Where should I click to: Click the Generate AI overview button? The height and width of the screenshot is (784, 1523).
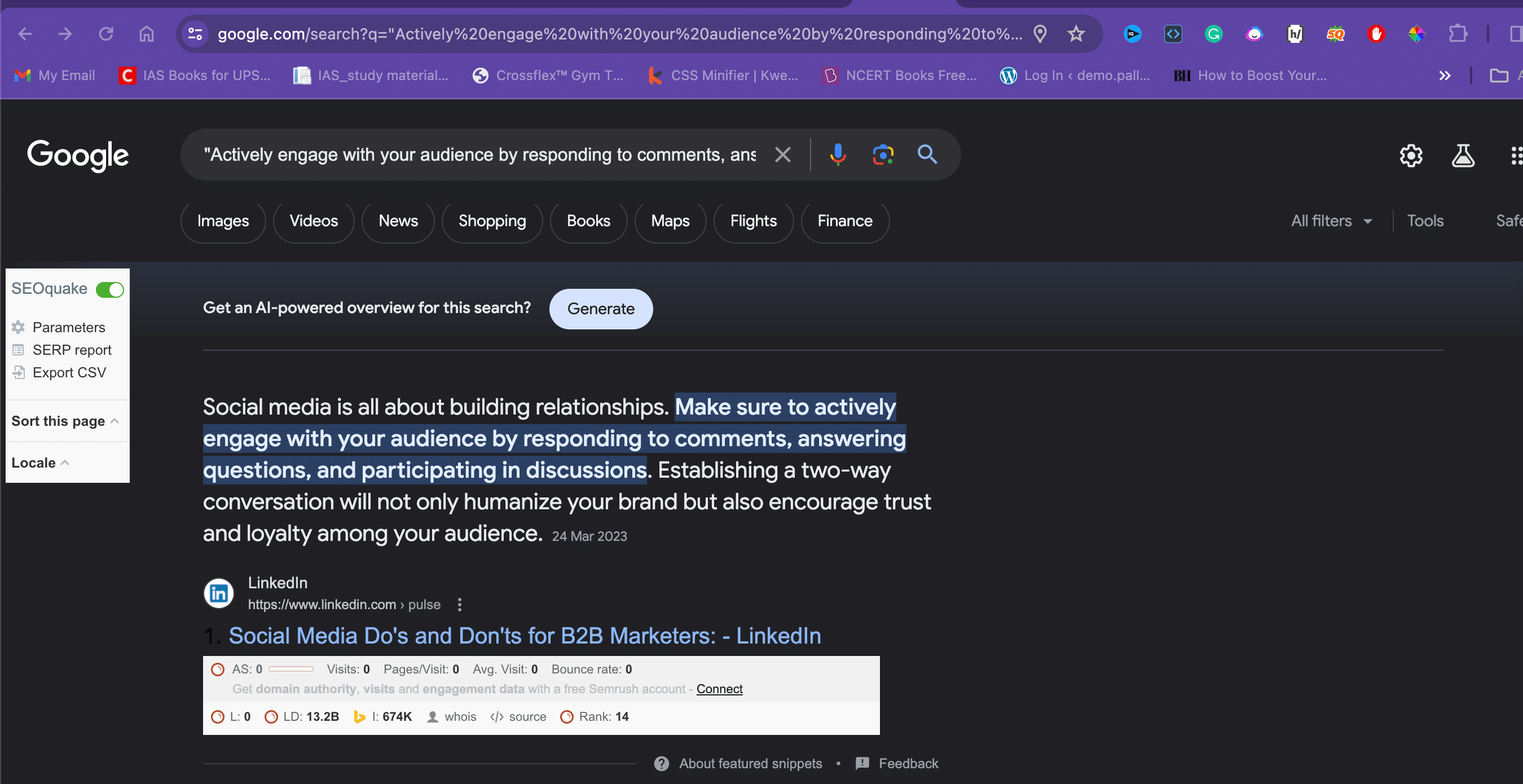[x=601, y=309]
